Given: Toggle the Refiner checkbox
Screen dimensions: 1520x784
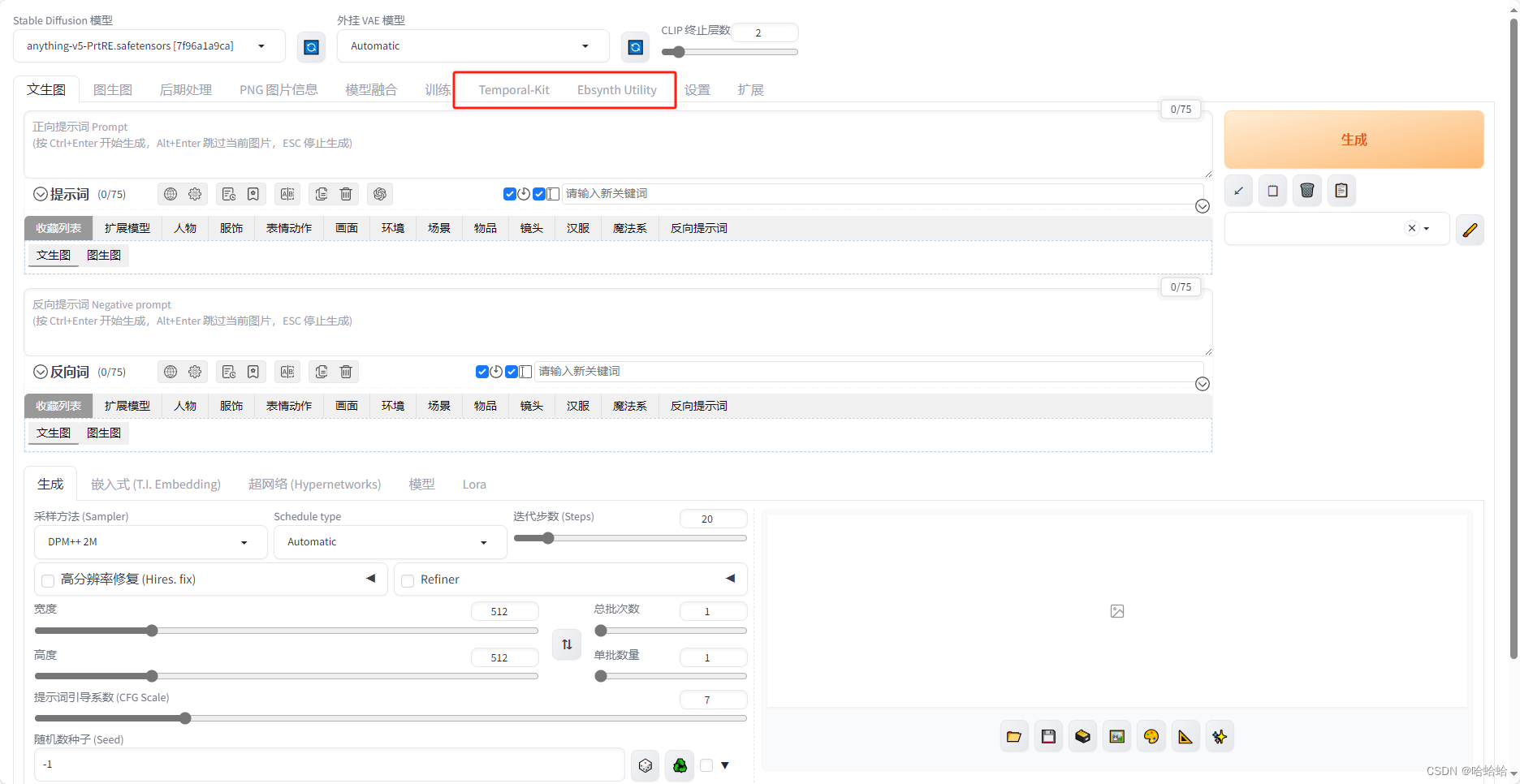Looking at the screenshot, I should point(408,580).
